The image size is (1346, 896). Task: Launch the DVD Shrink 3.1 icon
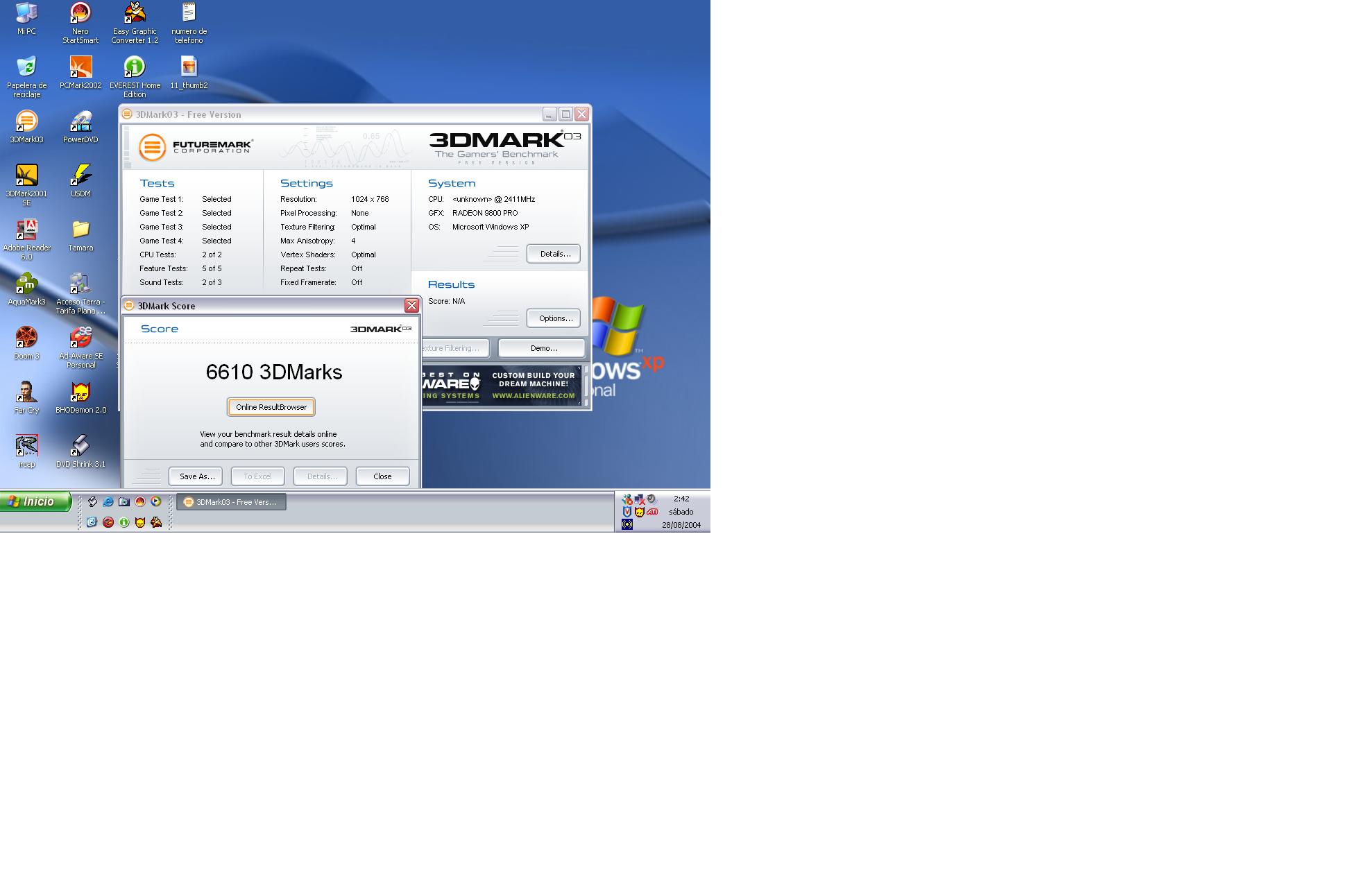coord(80,447)
